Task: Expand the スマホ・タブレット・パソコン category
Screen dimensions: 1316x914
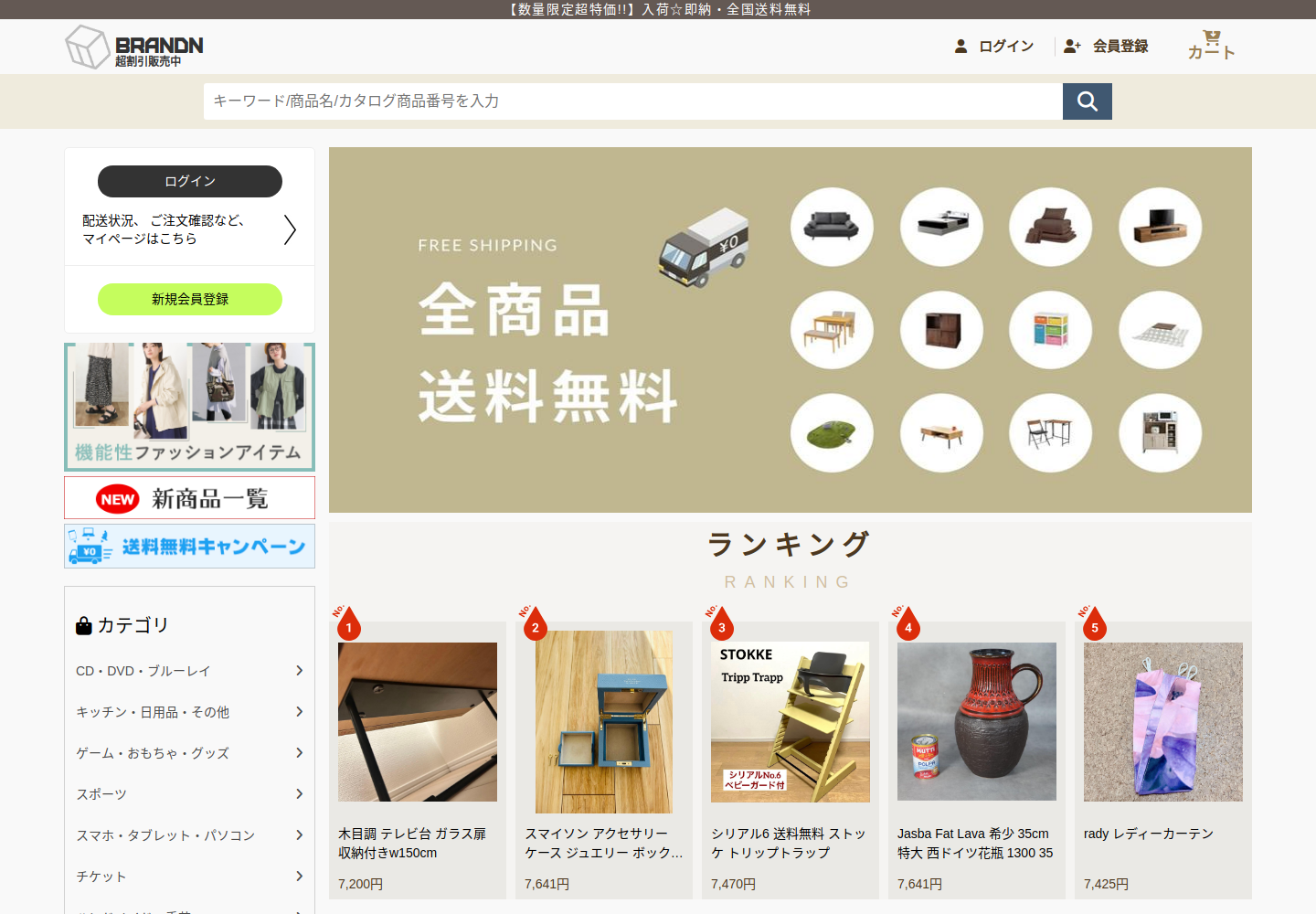Action: pos(190,835)
